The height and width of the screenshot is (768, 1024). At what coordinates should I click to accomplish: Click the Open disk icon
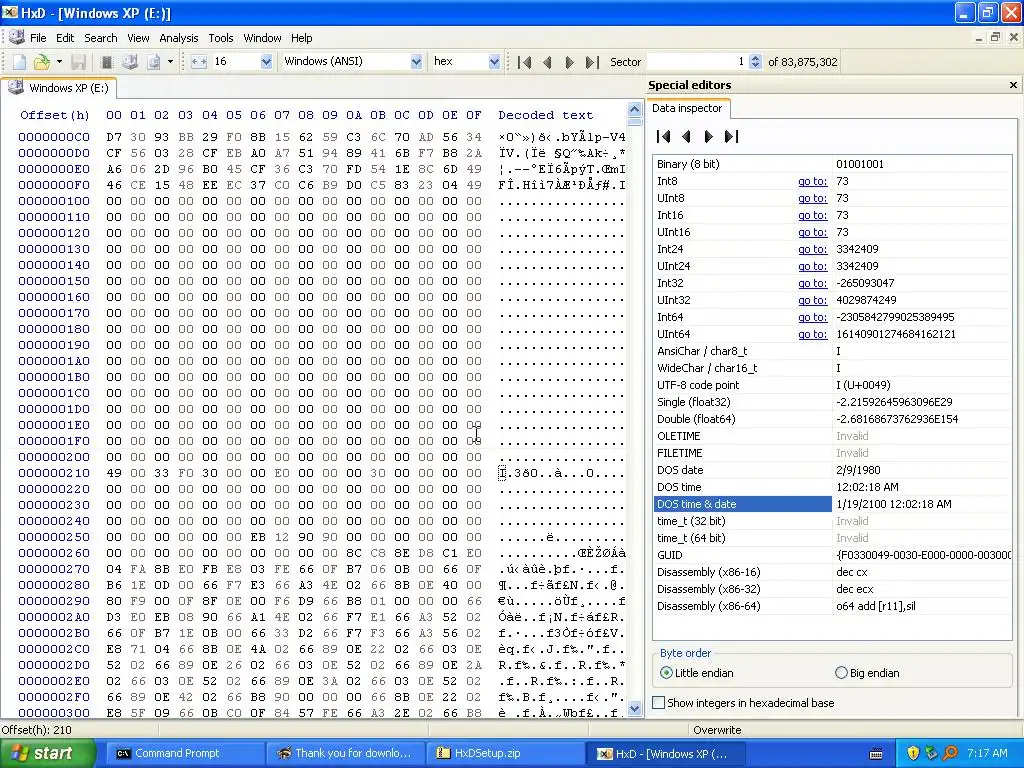(130, 61)
